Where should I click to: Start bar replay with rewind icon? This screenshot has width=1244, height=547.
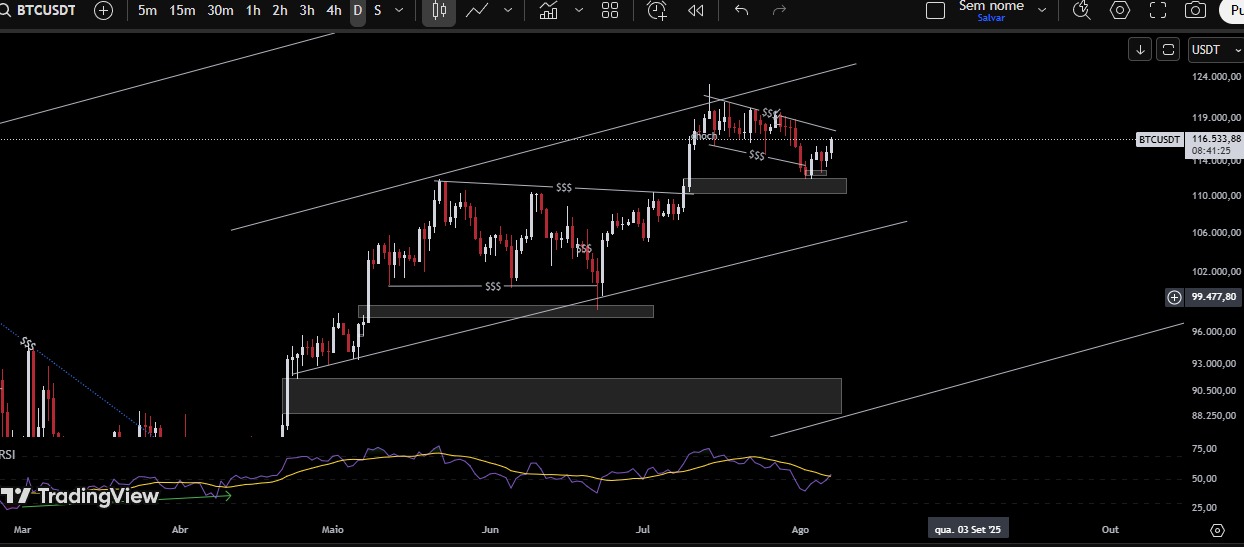[696, 11]
